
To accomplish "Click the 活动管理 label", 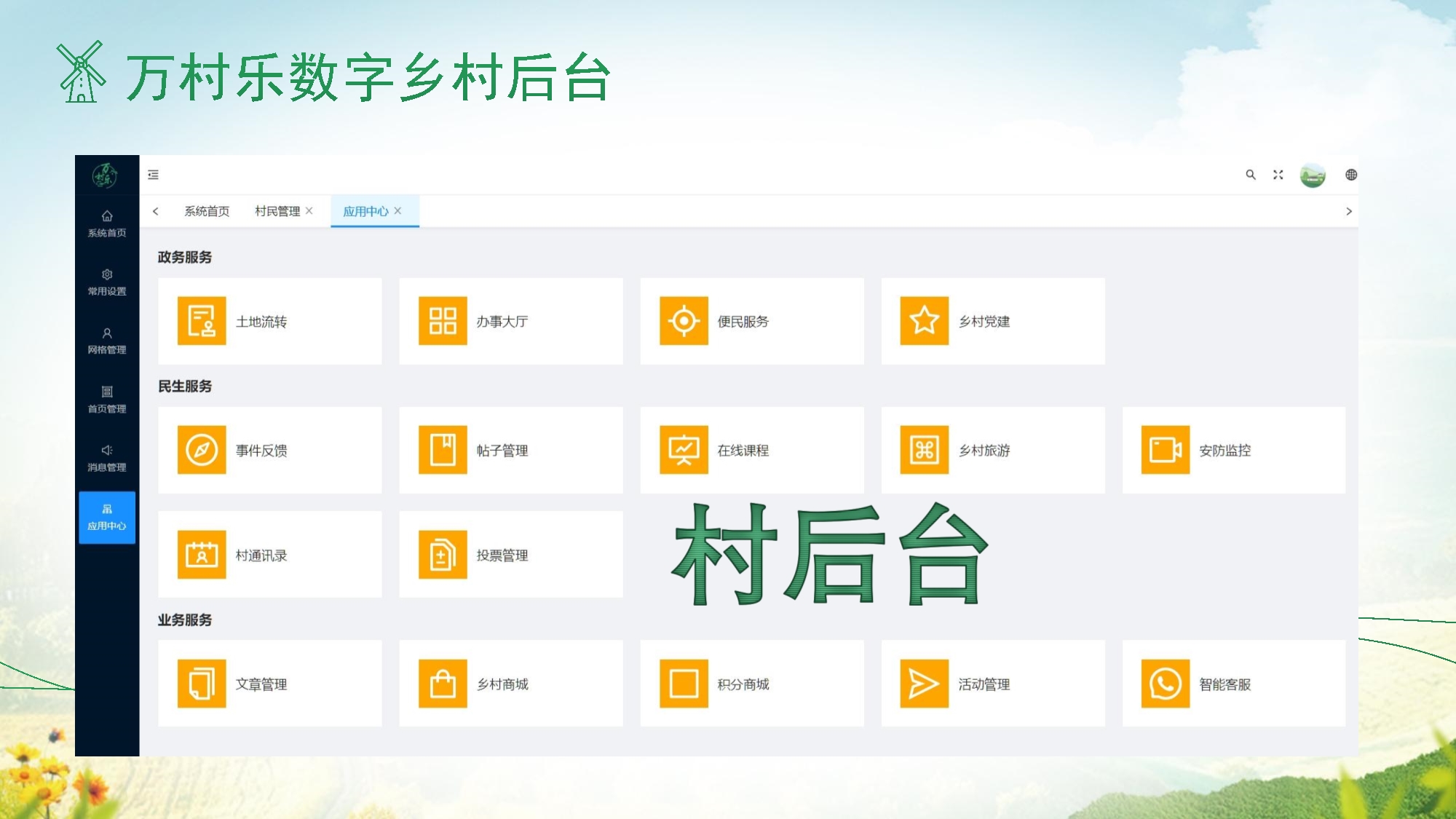I will (984, 684).
